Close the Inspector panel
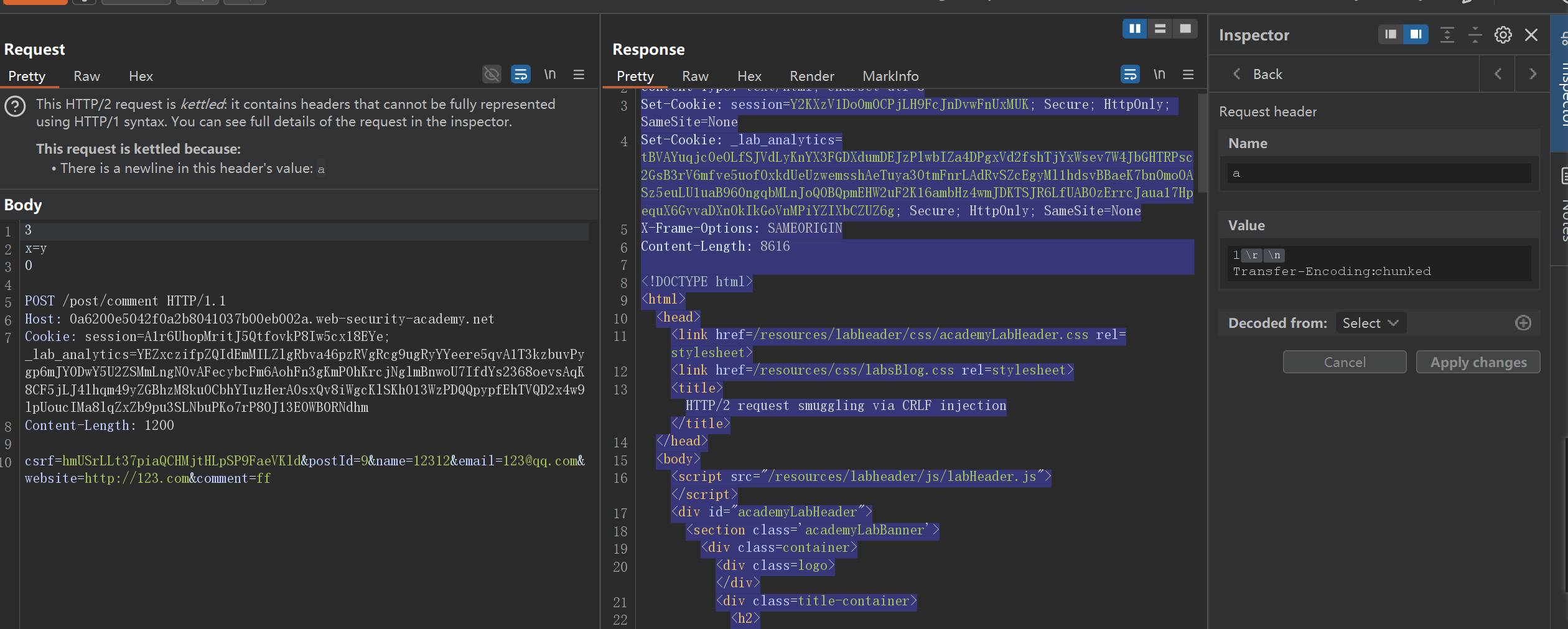The height and width of the screenshot is (629, 1568). (1531, 35)
